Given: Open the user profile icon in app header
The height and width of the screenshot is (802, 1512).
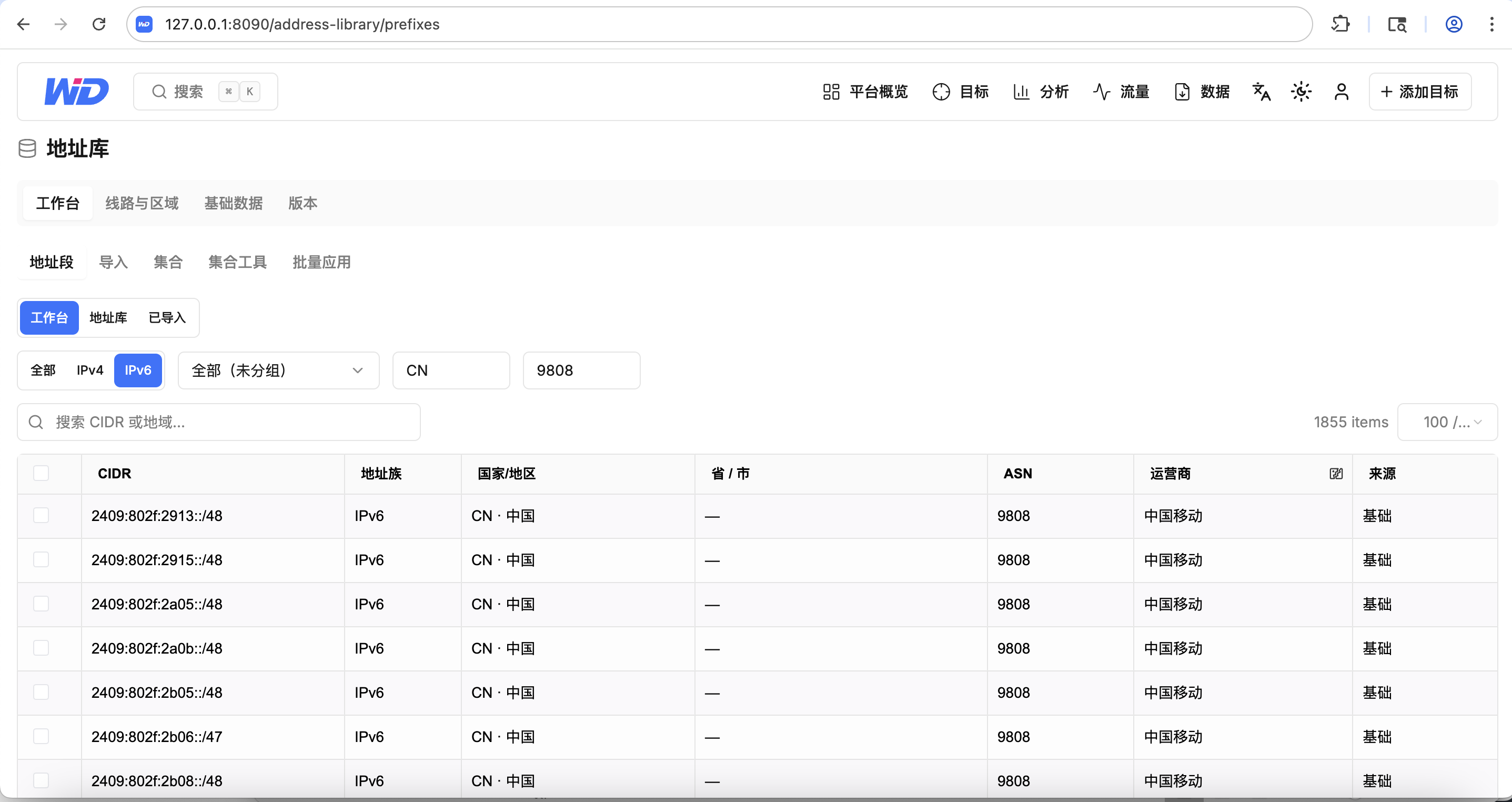Looking at the screenshot, I should click(1341, 92).
